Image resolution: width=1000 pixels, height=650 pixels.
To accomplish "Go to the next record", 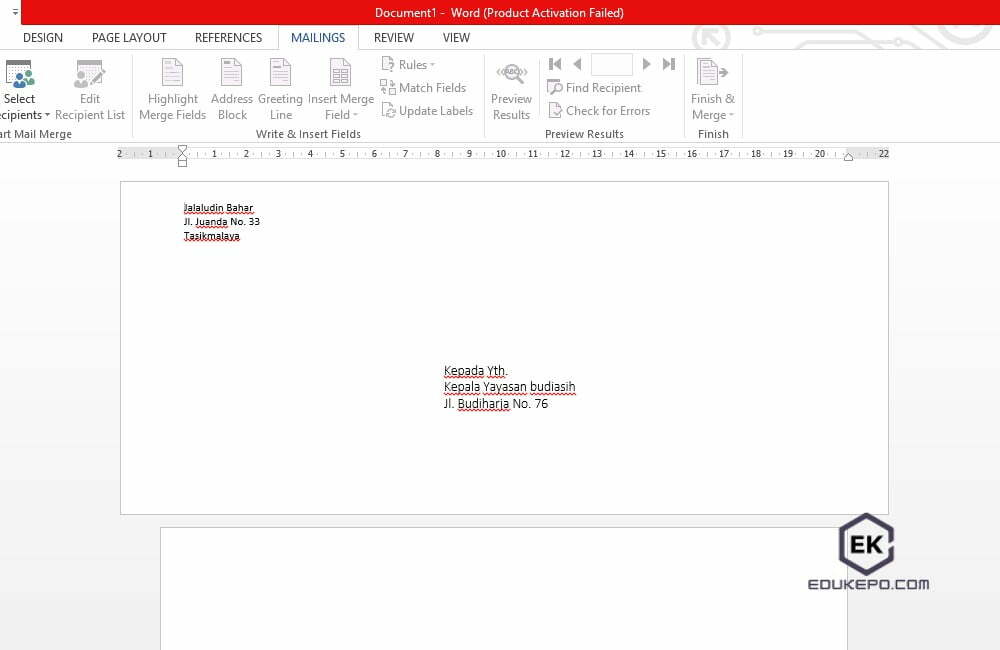I will [647, 63].
